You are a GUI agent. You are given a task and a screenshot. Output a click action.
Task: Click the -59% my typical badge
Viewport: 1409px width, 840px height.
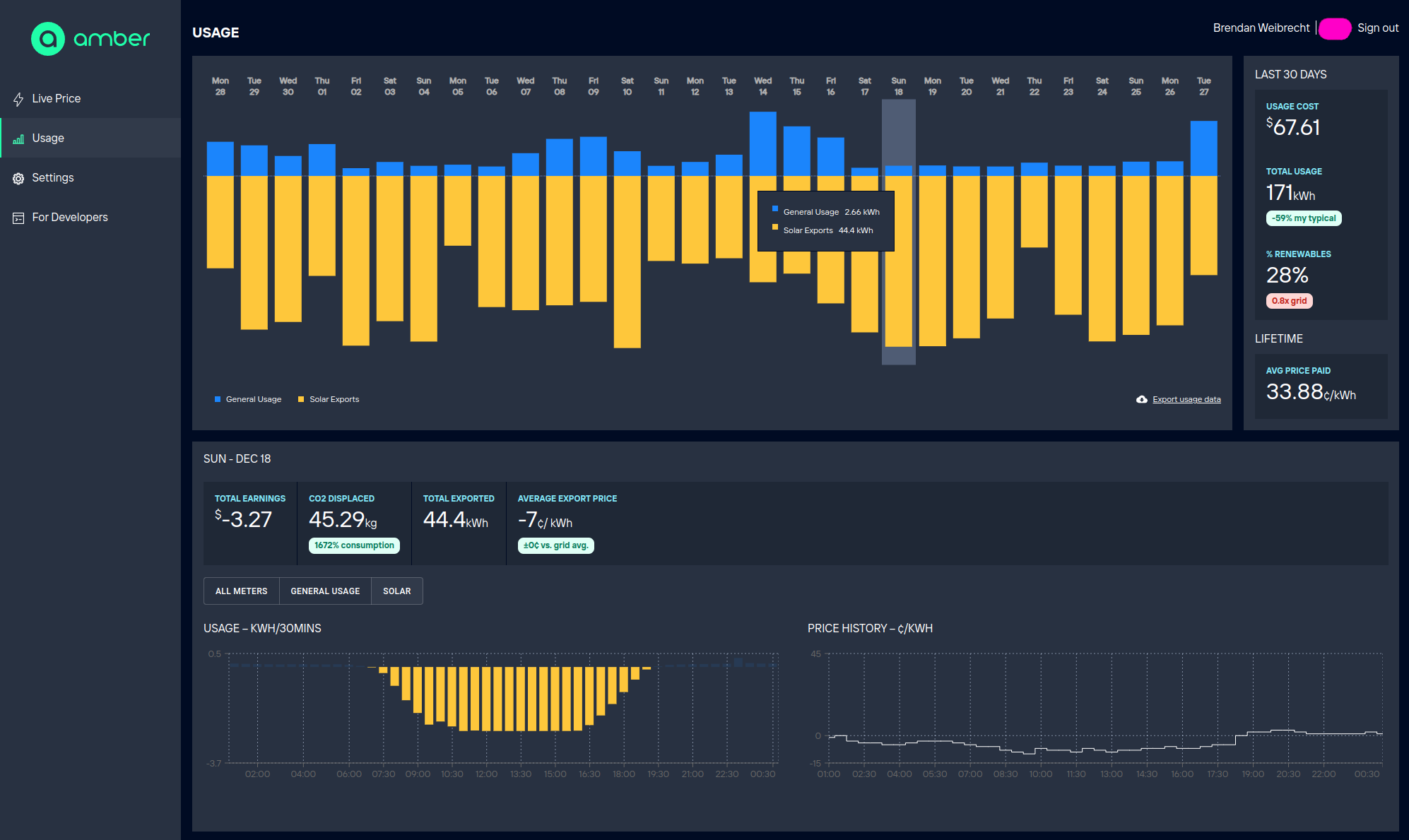click(x=1303, y=218)
